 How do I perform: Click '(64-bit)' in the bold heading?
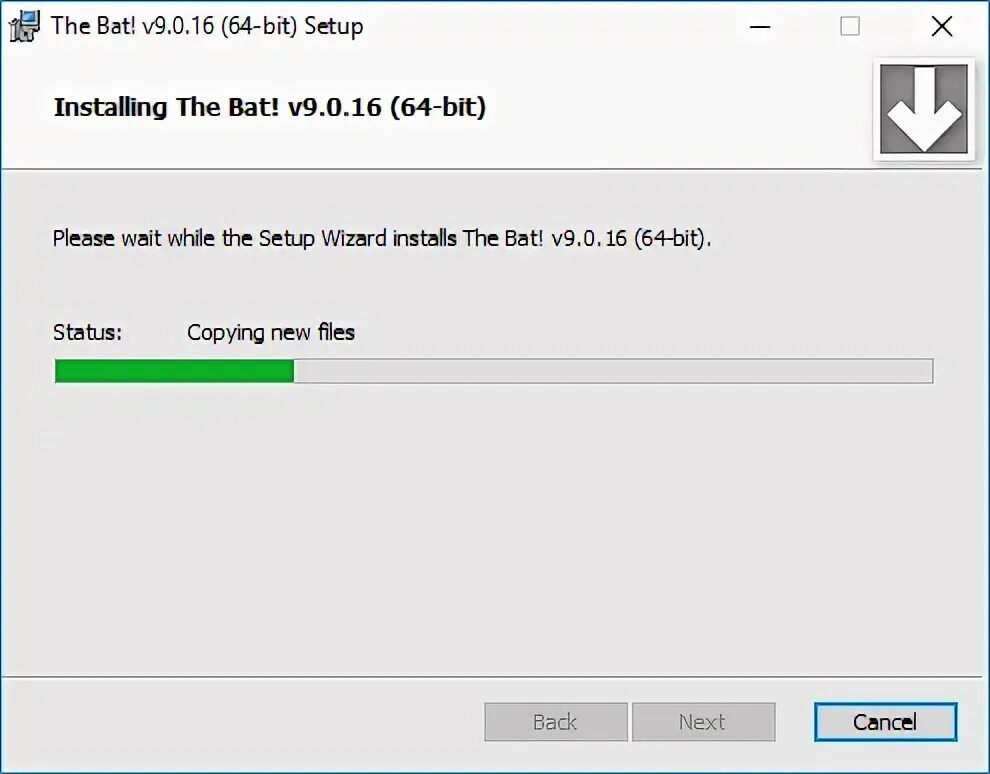pos(438,107)
